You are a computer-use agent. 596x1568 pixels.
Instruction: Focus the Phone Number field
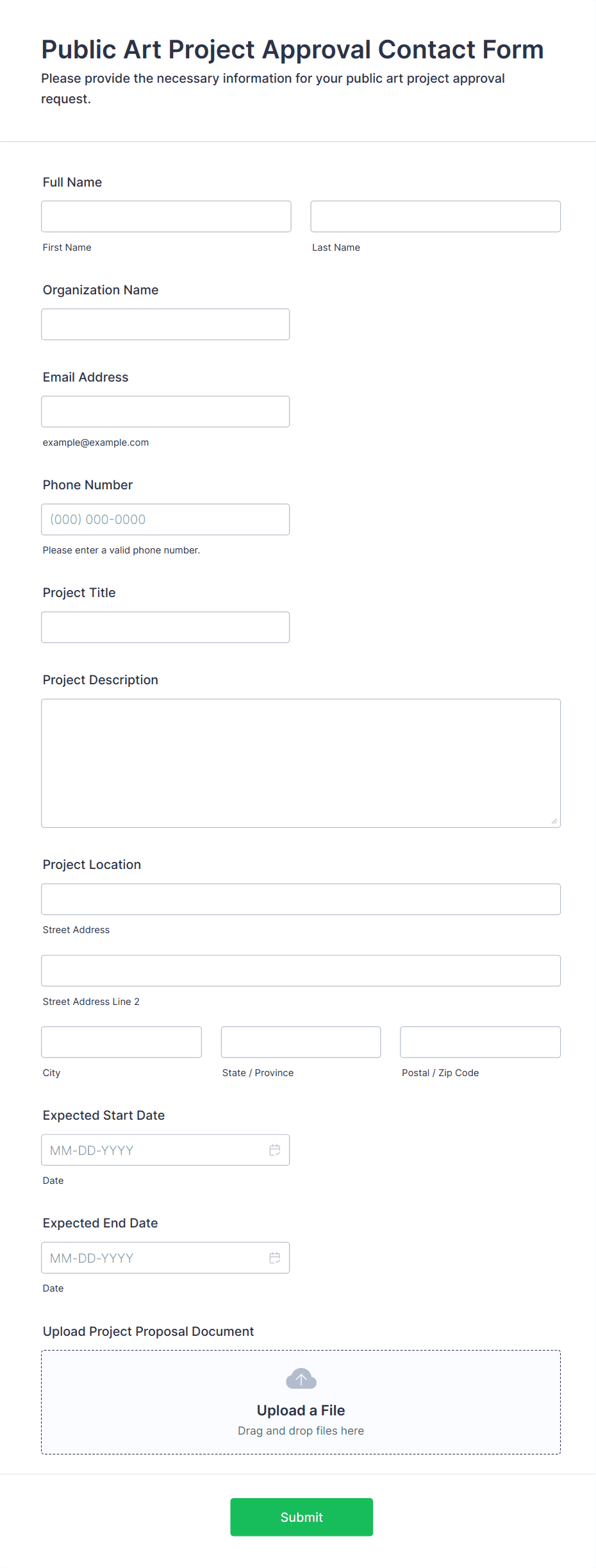165,519
